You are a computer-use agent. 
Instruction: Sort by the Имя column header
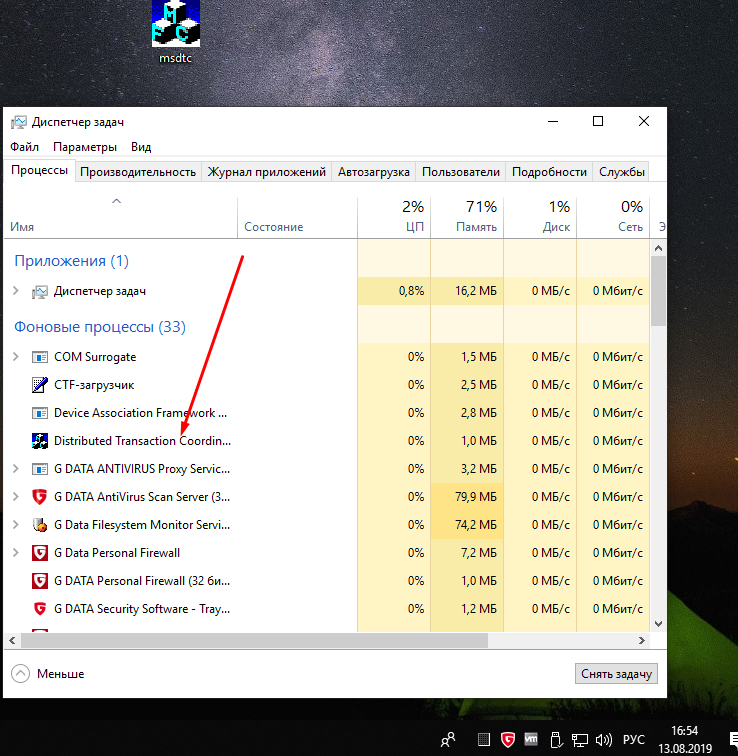tap(121, 217)
